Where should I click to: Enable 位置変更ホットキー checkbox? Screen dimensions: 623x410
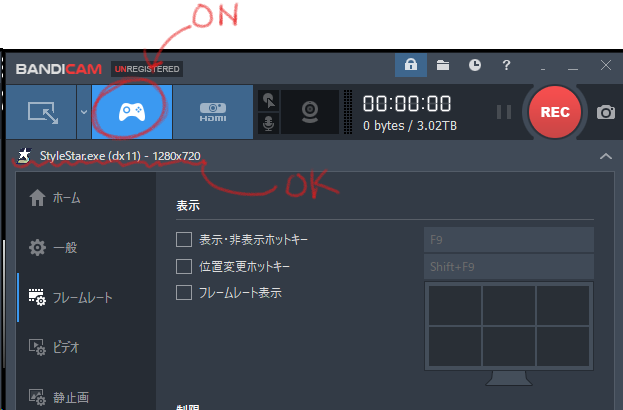click(x=184, y=266)
